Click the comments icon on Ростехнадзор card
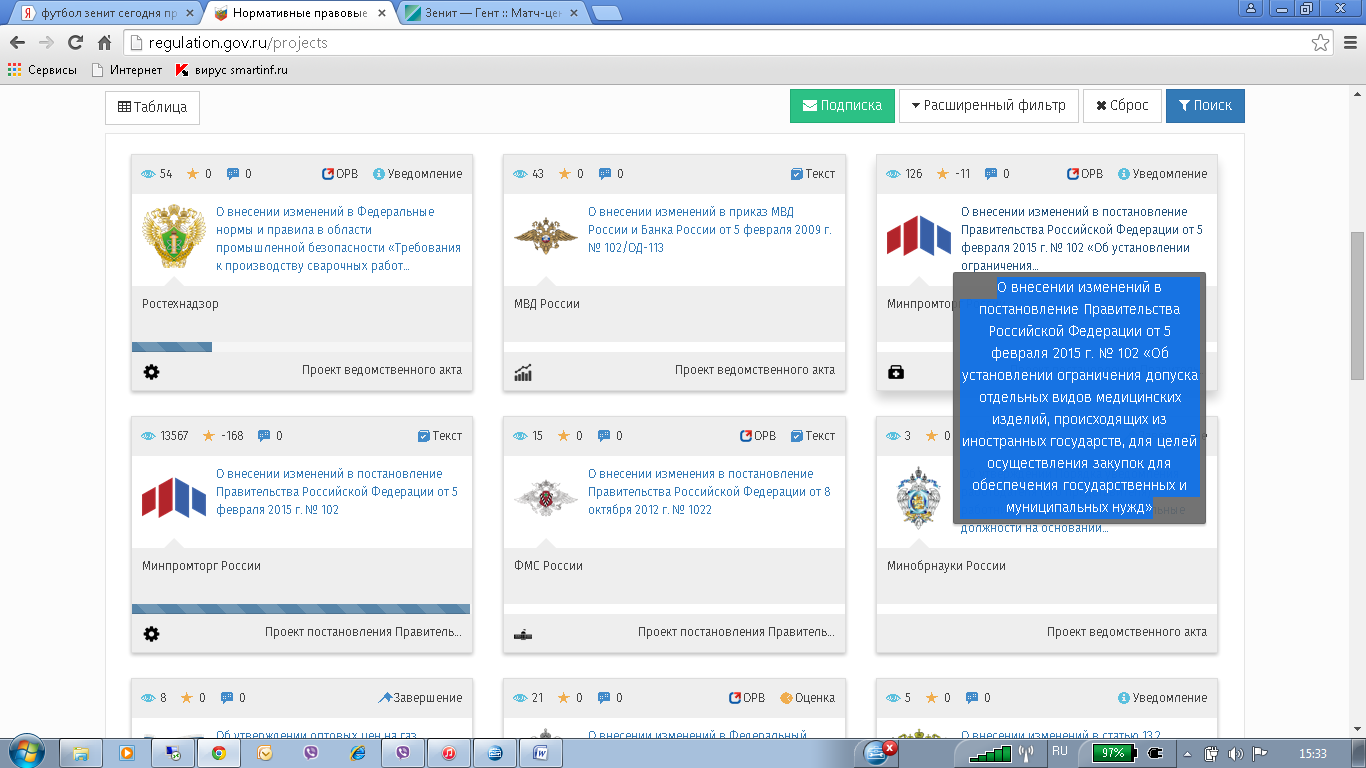 point(233,174)
